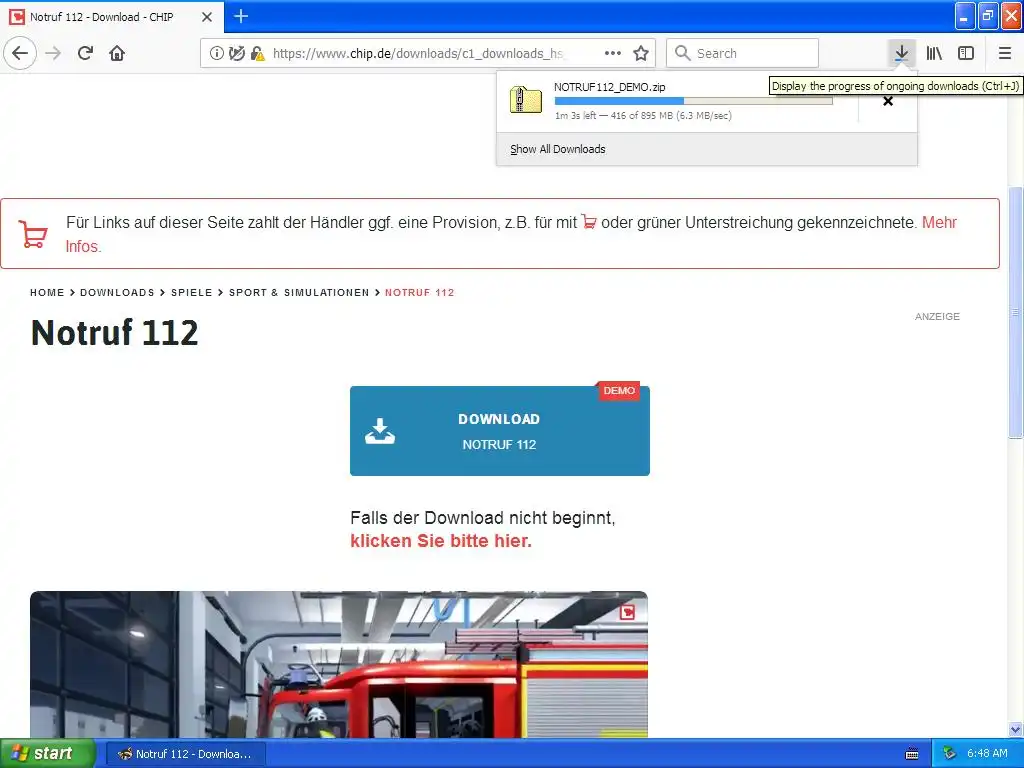
Task: Bookmark this page with the star
Action: click(641, 53)
